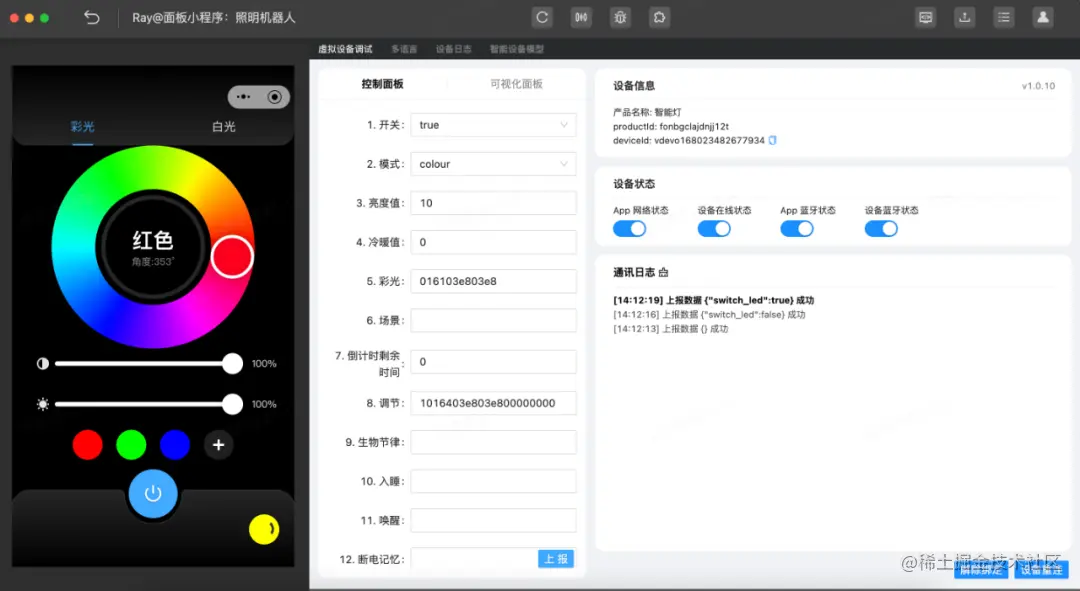Select the 白光 tab in the lamp panel
This screenshot has width=1080, height=591.
point(224,127)
